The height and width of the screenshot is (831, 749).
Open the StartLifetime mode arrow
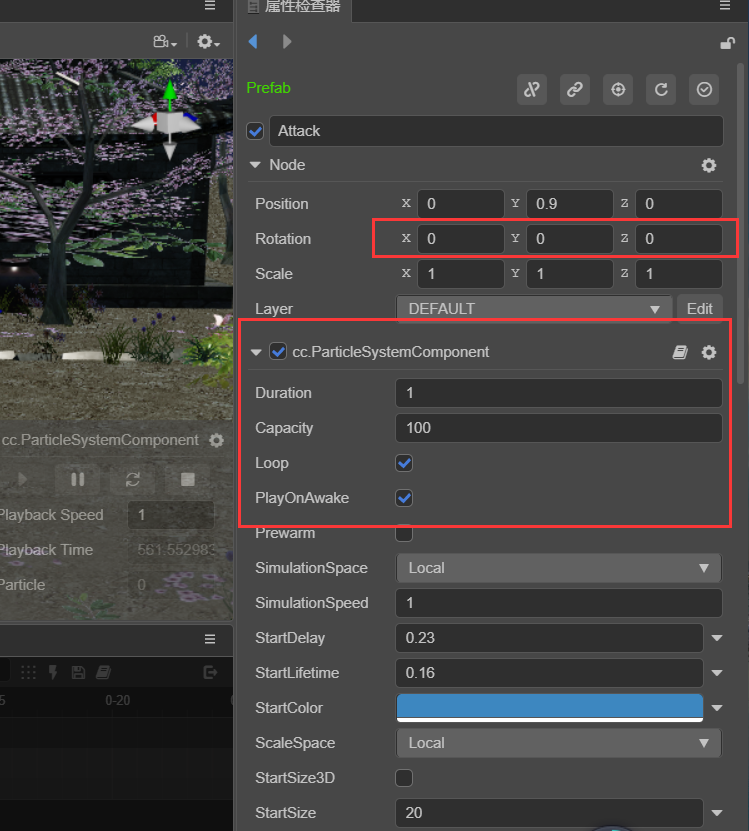coord(717,673)
